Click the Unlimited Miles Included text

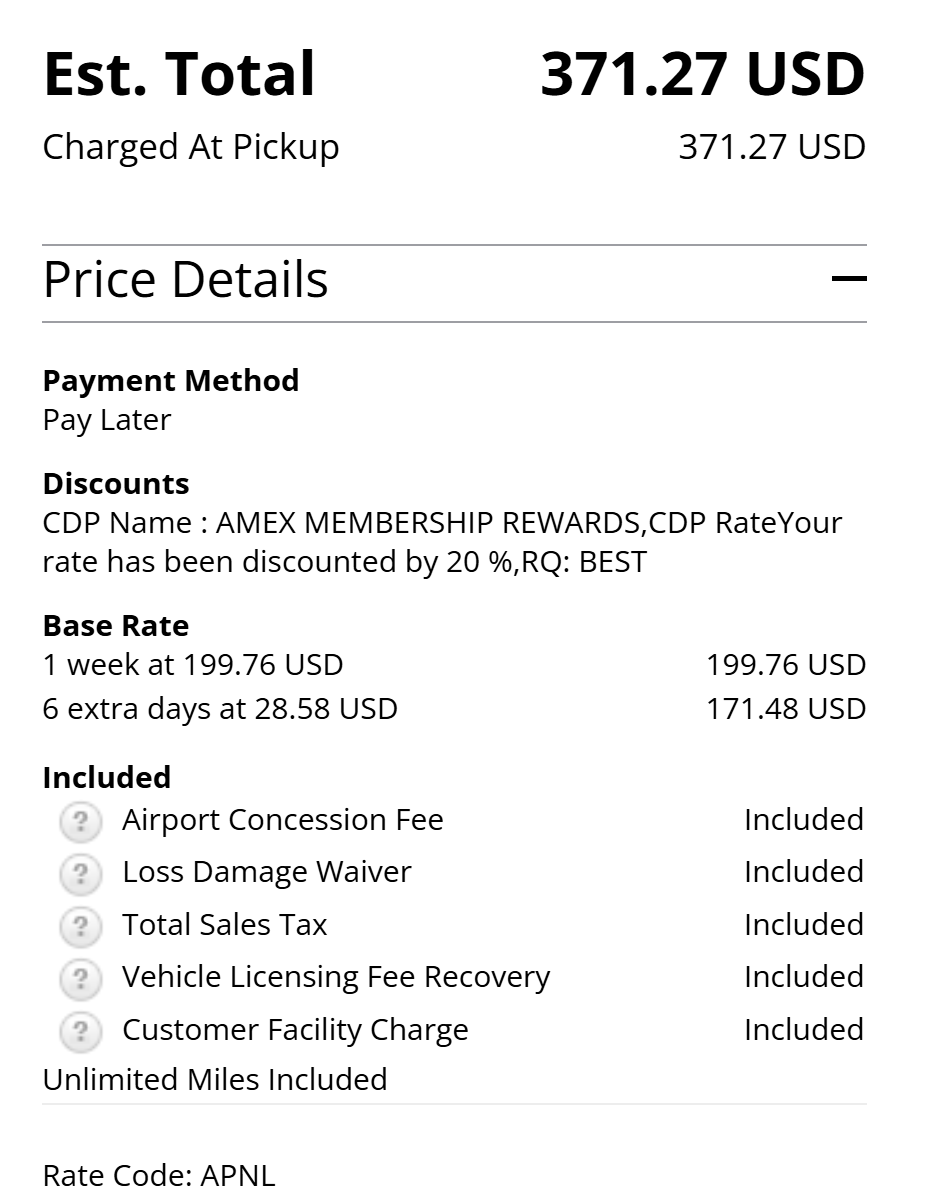click(215, 1080)
